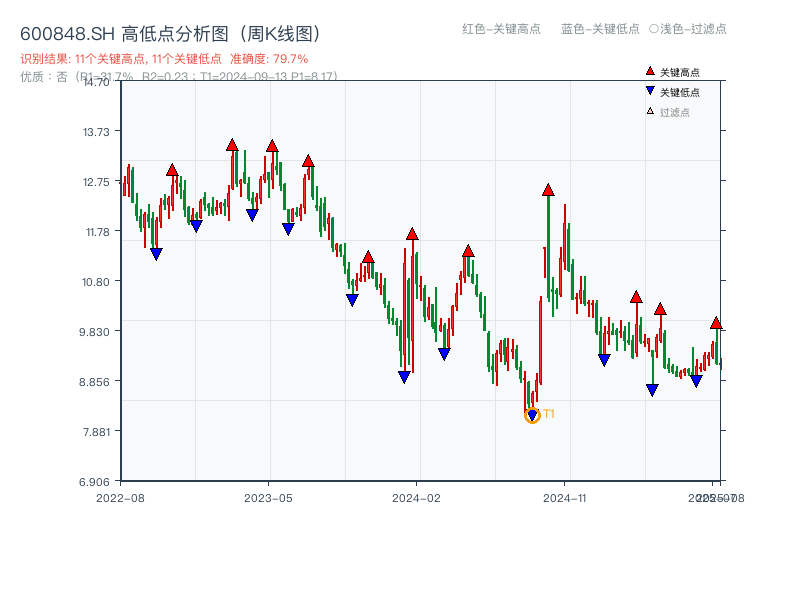The height and width of the screenshot is (600, 800).
Task: Toggle the 浅色-过滤点 header legend entry
Action: click(x=688, y=29)
